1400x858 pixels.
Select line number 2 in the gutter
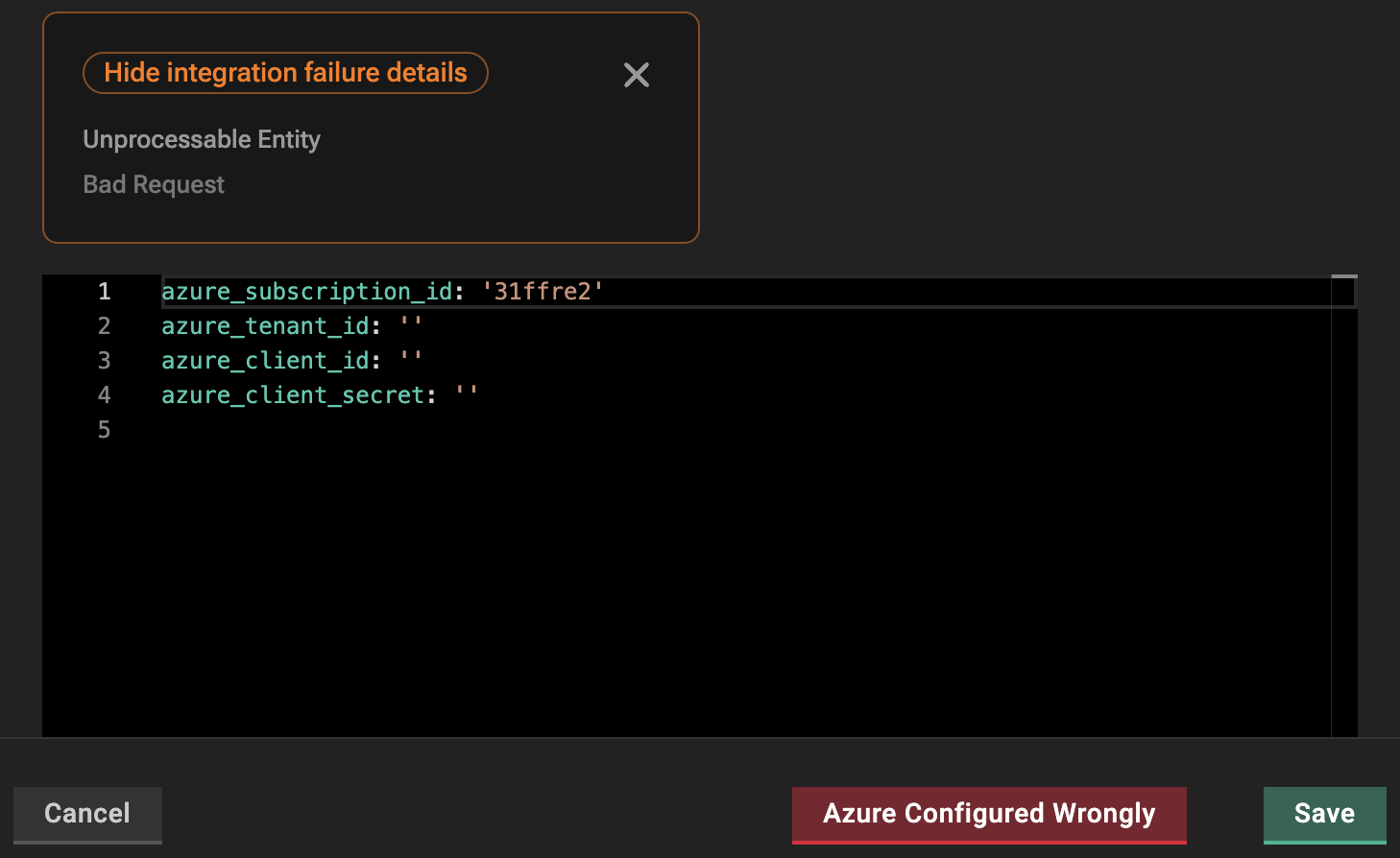point(104,326)
